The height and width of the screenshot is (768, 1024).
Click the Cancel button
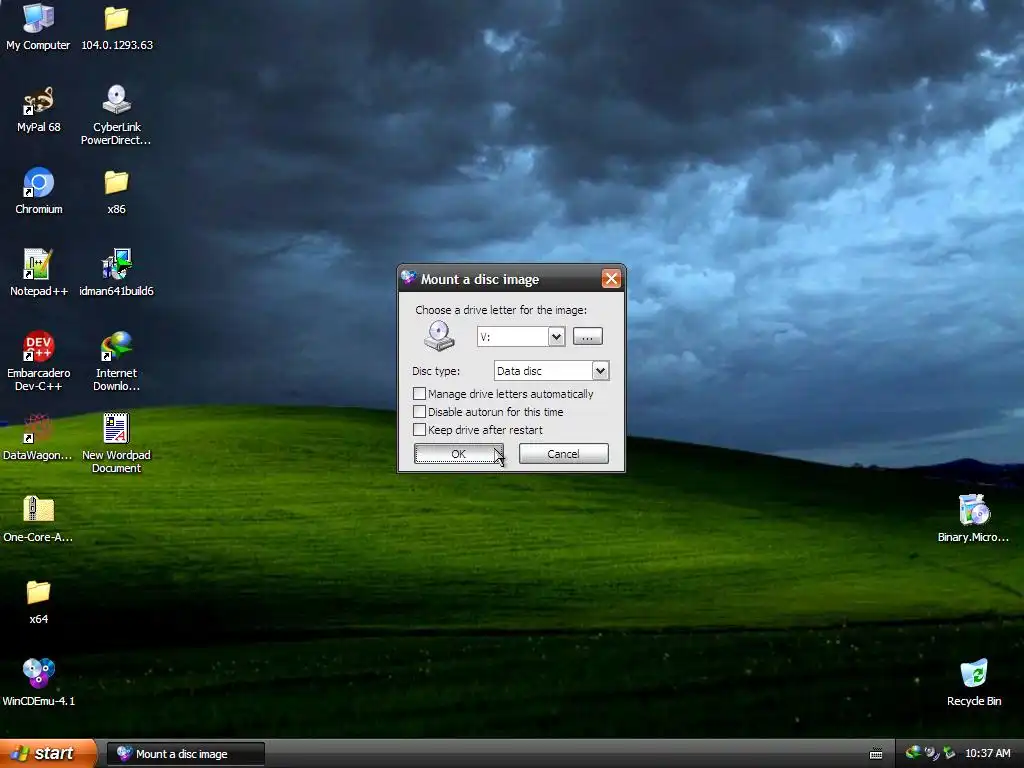coord(564,454)
